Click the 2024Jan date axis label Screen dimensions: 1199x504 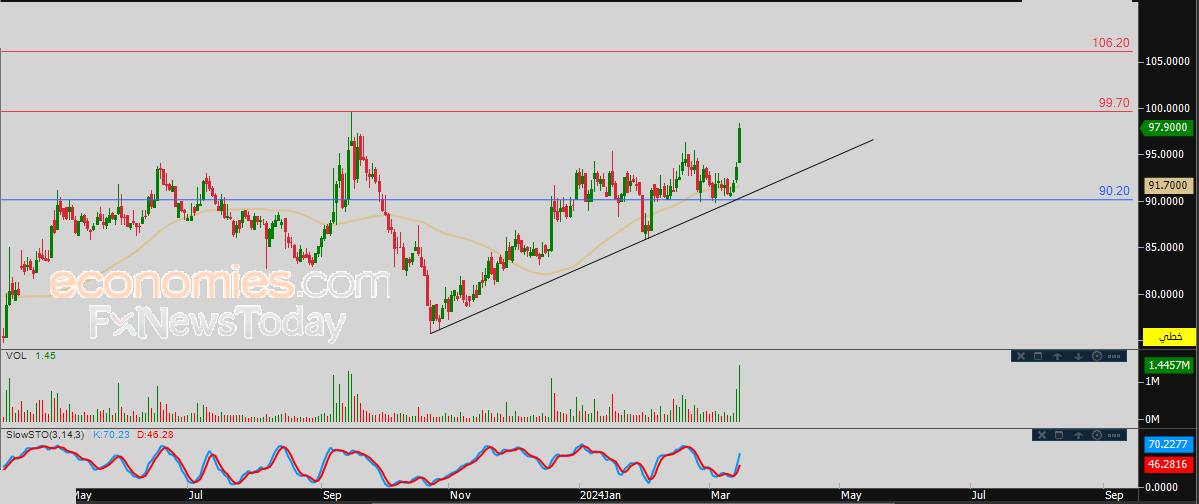[x=600, y=496]
